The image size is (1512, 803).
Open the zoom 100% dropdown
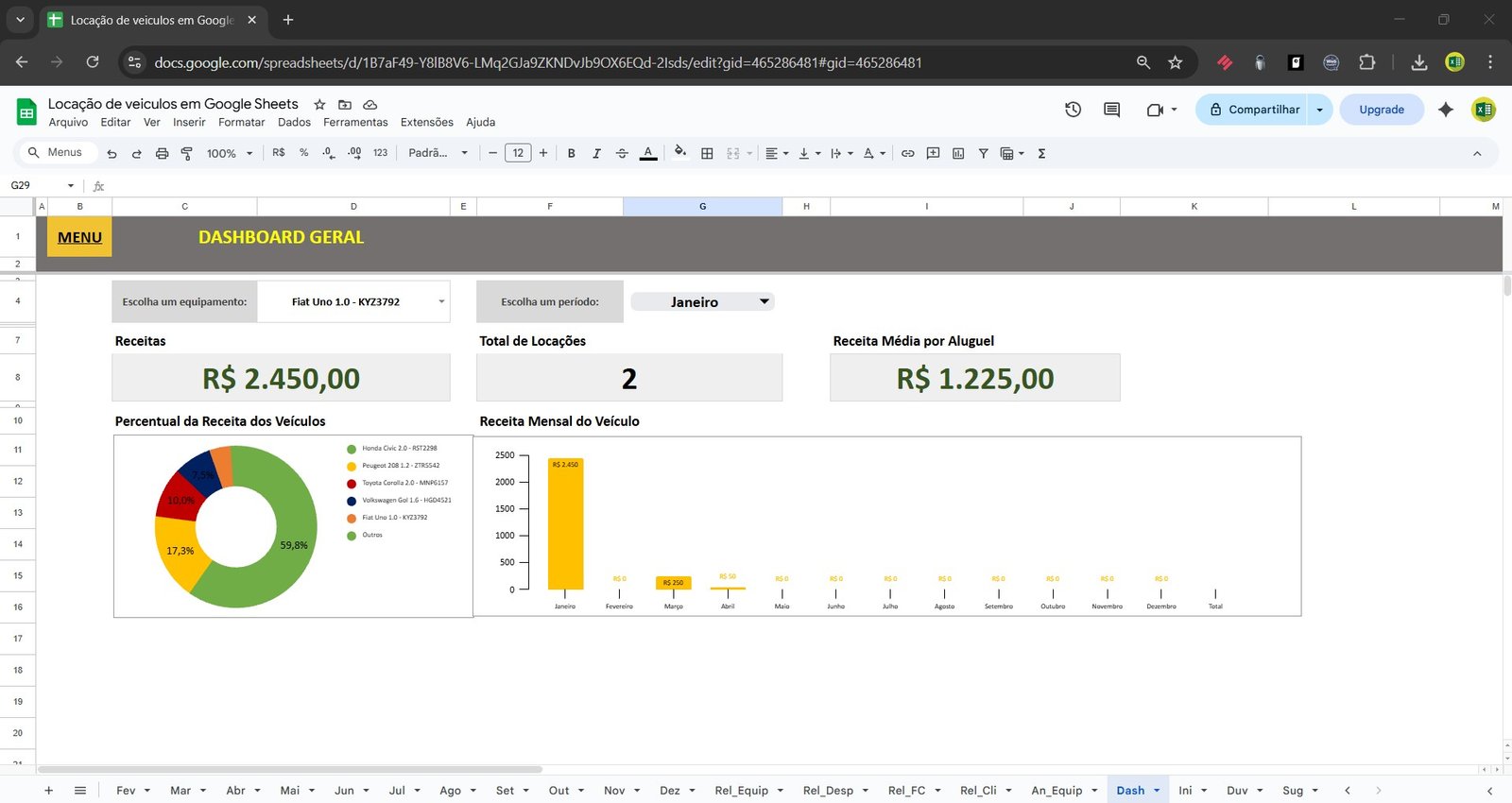pos(230,153)
